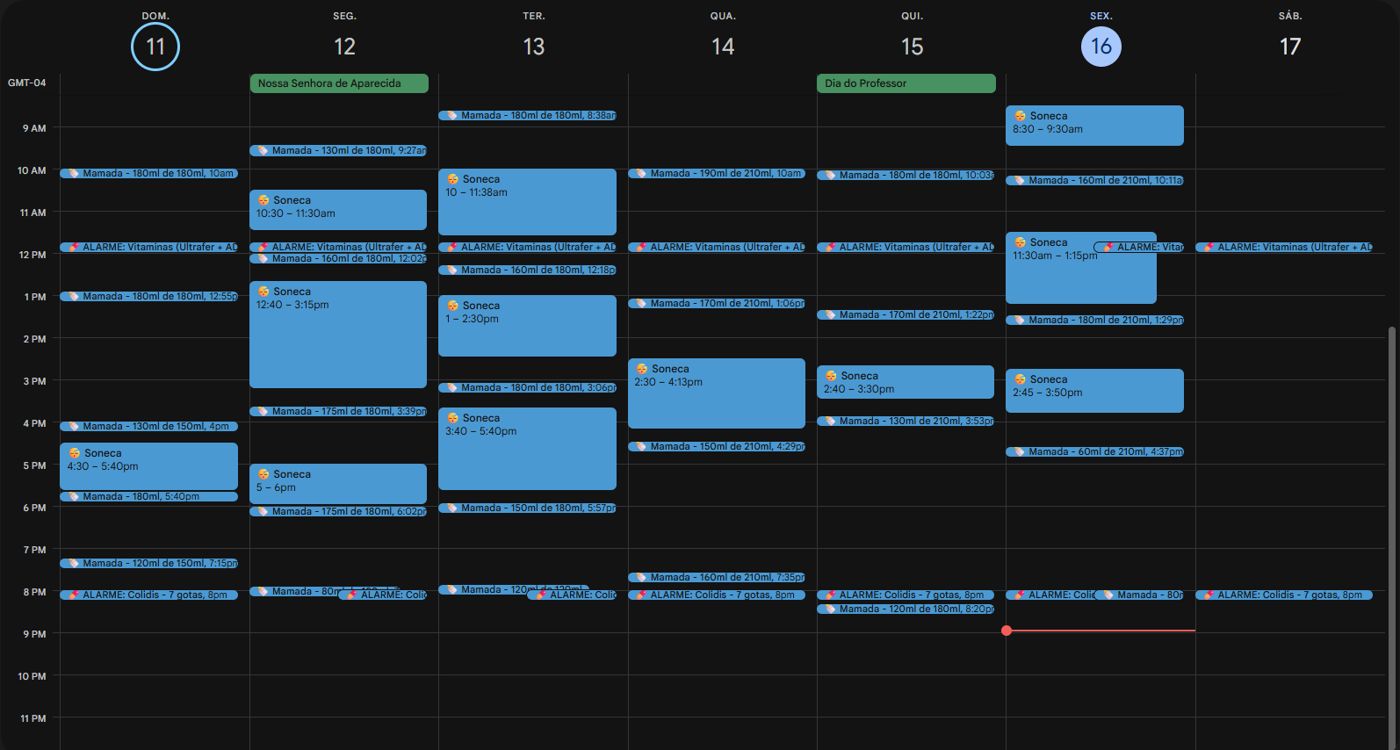Open the Dia do Professor all-day event
Screen dimensions: 1400x750
pyautogui.click(x=906, y=84)
